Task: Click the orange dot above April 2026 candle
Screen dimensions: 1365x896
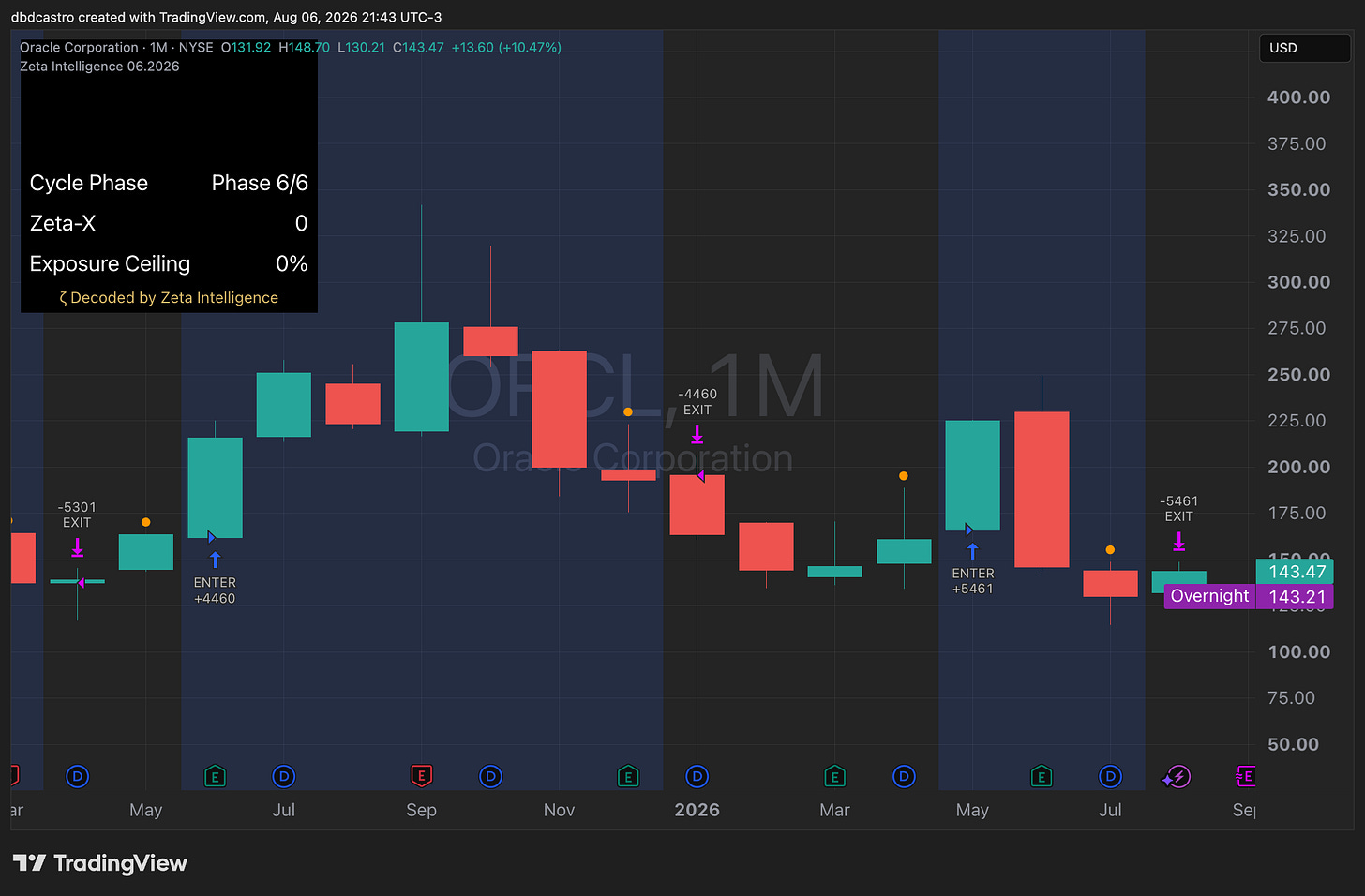Action: (x=904, y=476)
